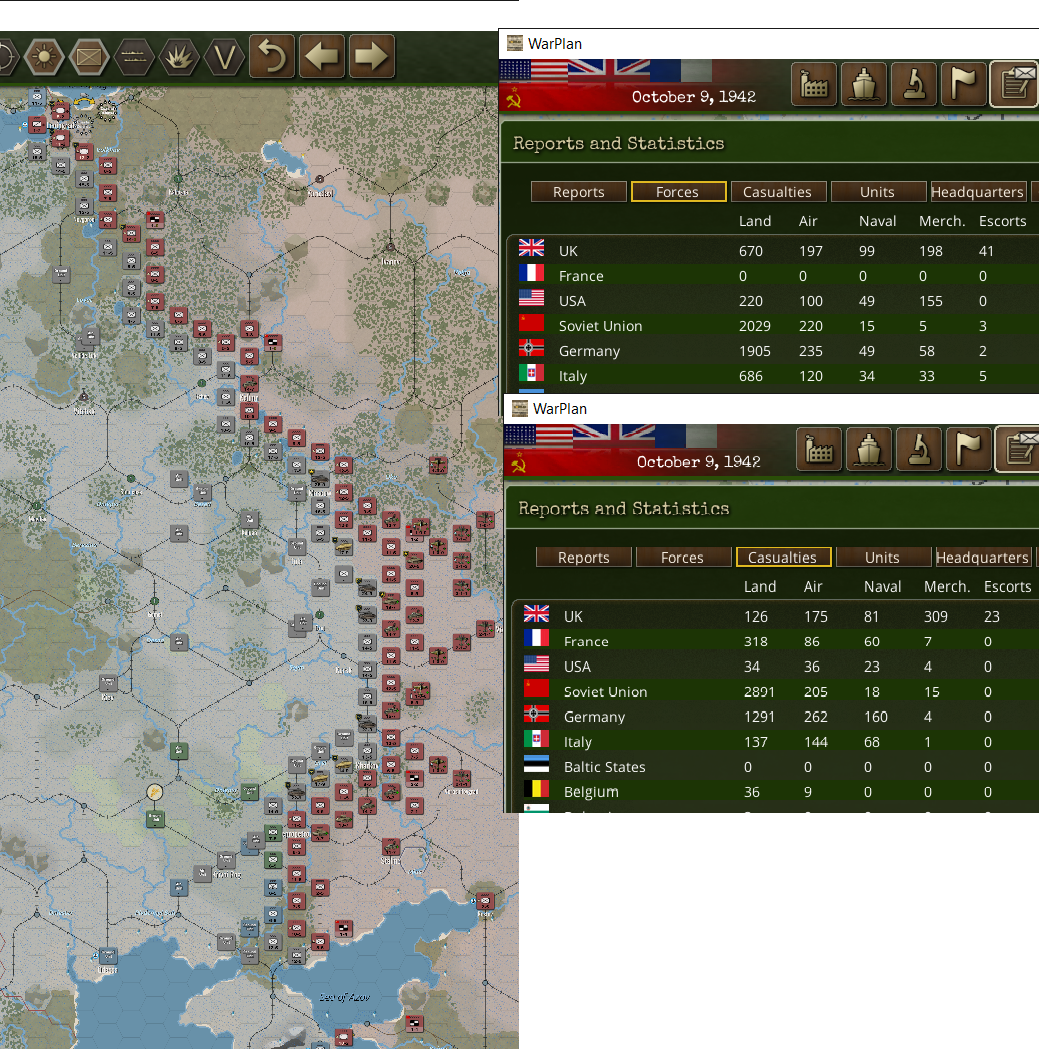Go to previous unit with left arrow
Viewport: 1039px width, 1049px height.
point(322,56)
